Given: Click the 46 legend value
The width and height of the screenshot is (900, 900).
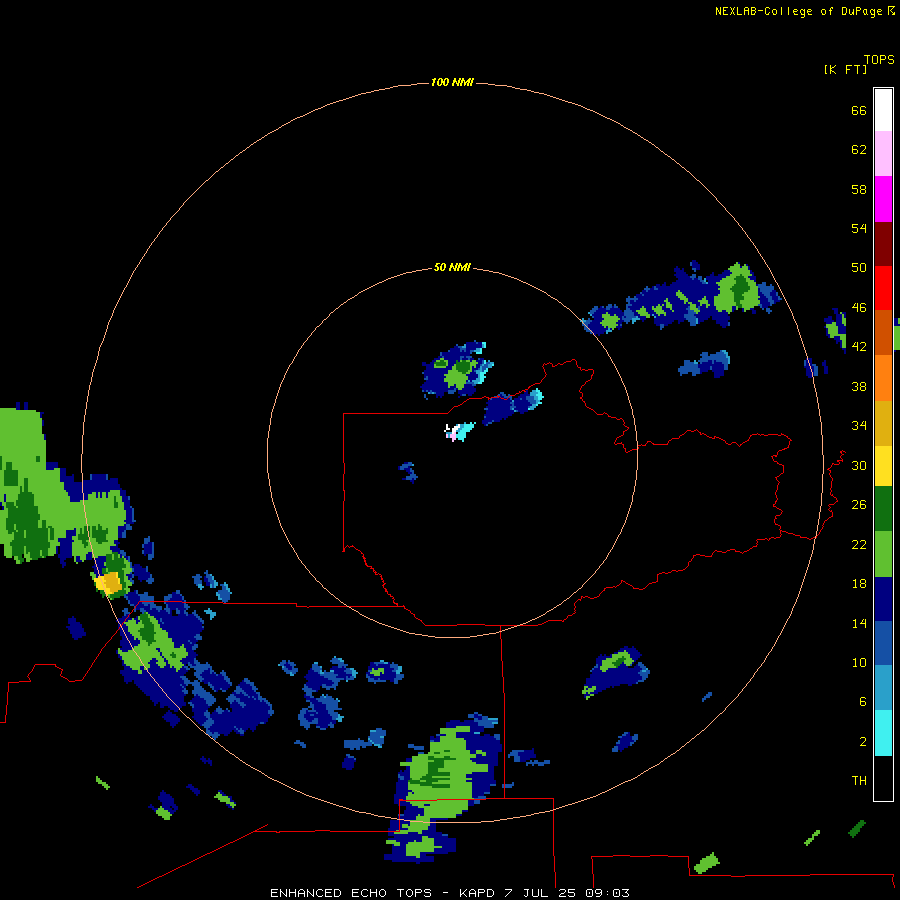Looking at the screenshot, I should (x=859, y=308).
